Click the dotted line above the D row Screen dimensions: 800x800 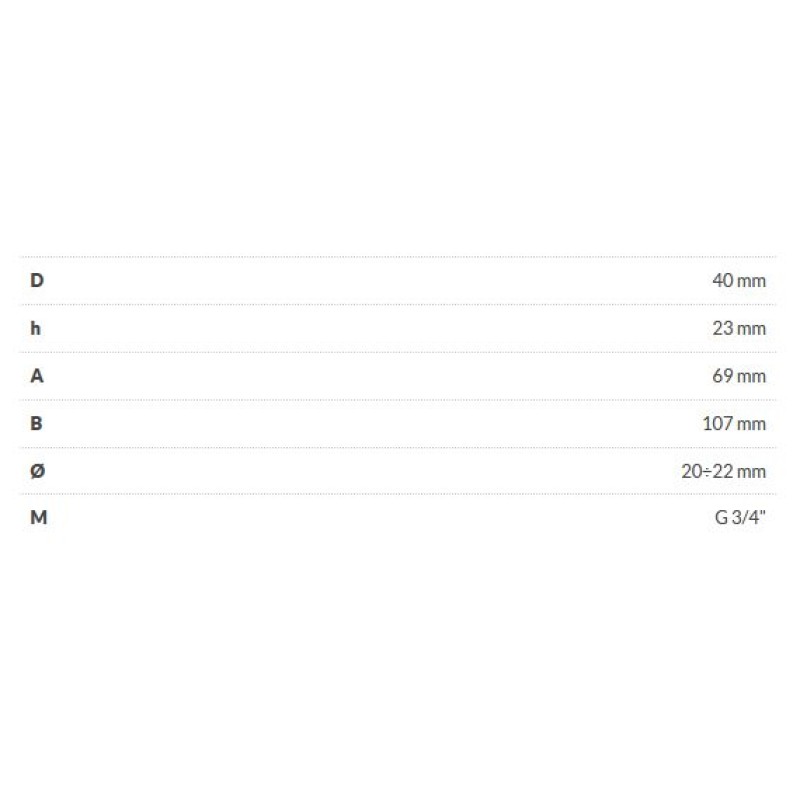click(400, 257)
